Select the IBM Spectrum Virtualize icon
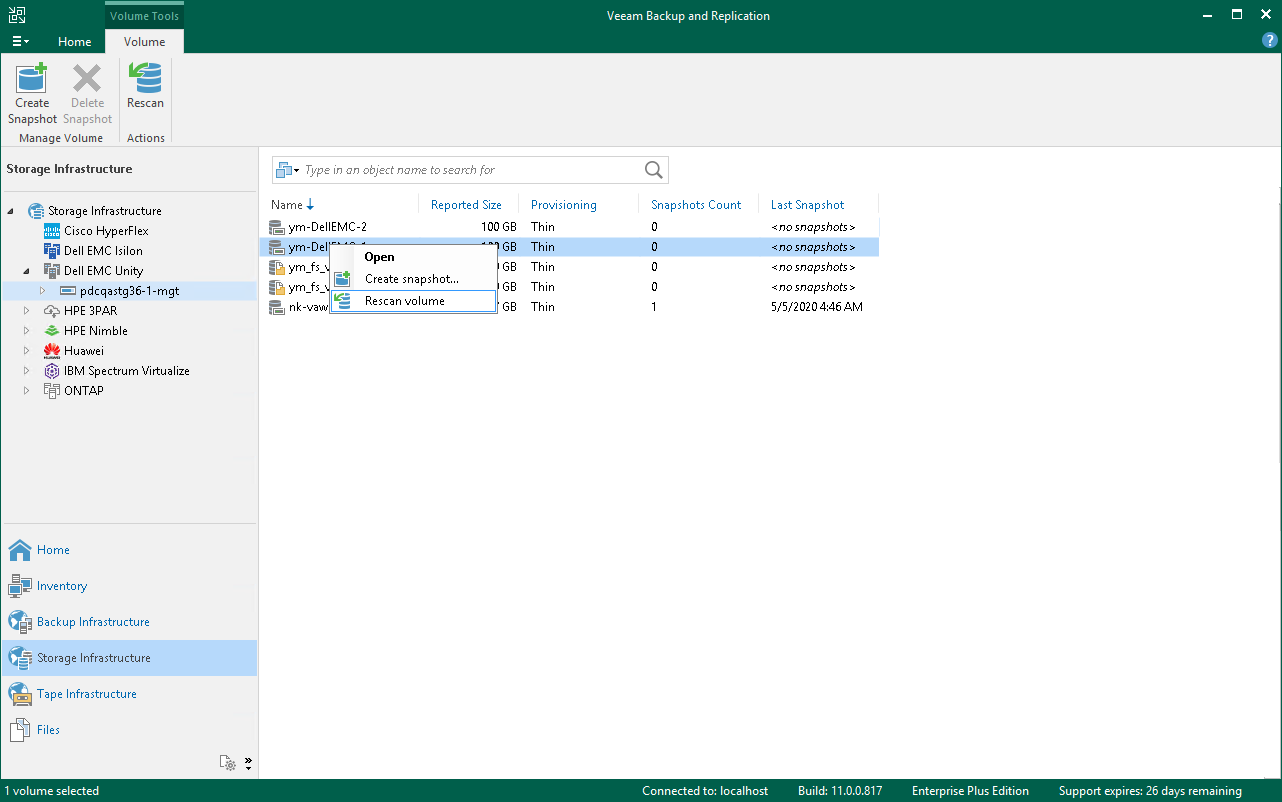The width and height of the screenshot is (1282, 802). [52, 371]
